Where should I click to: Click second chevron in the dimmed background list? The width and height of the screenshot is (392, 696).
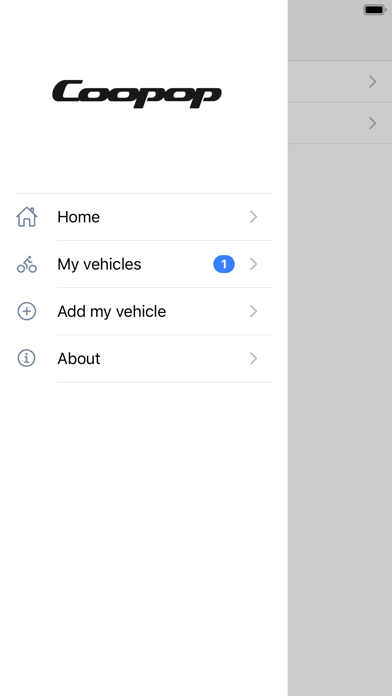(x=372, y=123)
